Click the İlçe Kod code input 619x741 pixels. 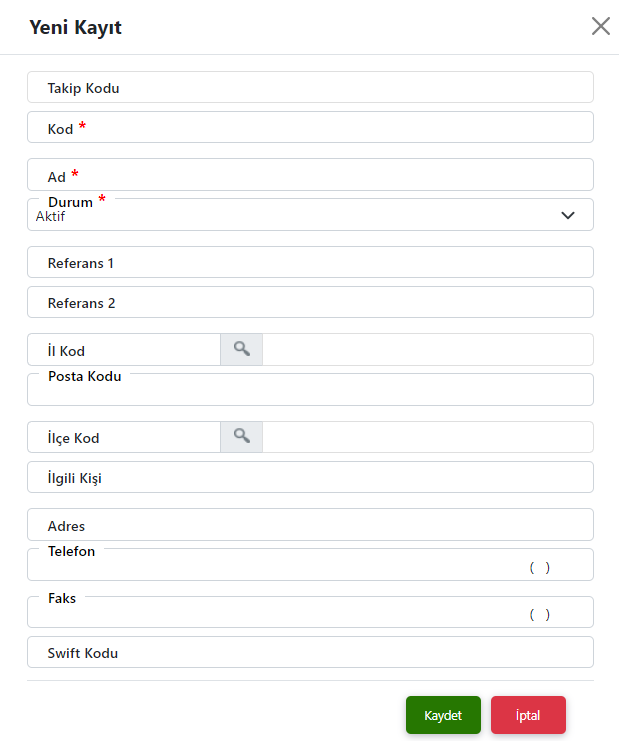pos(124,437)
